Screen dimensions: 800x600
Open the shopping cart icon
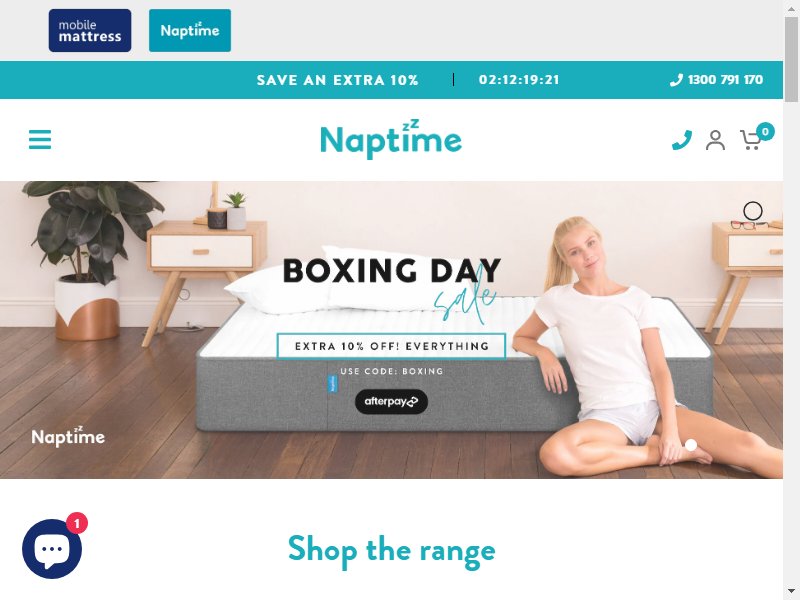tap(750, 140)
